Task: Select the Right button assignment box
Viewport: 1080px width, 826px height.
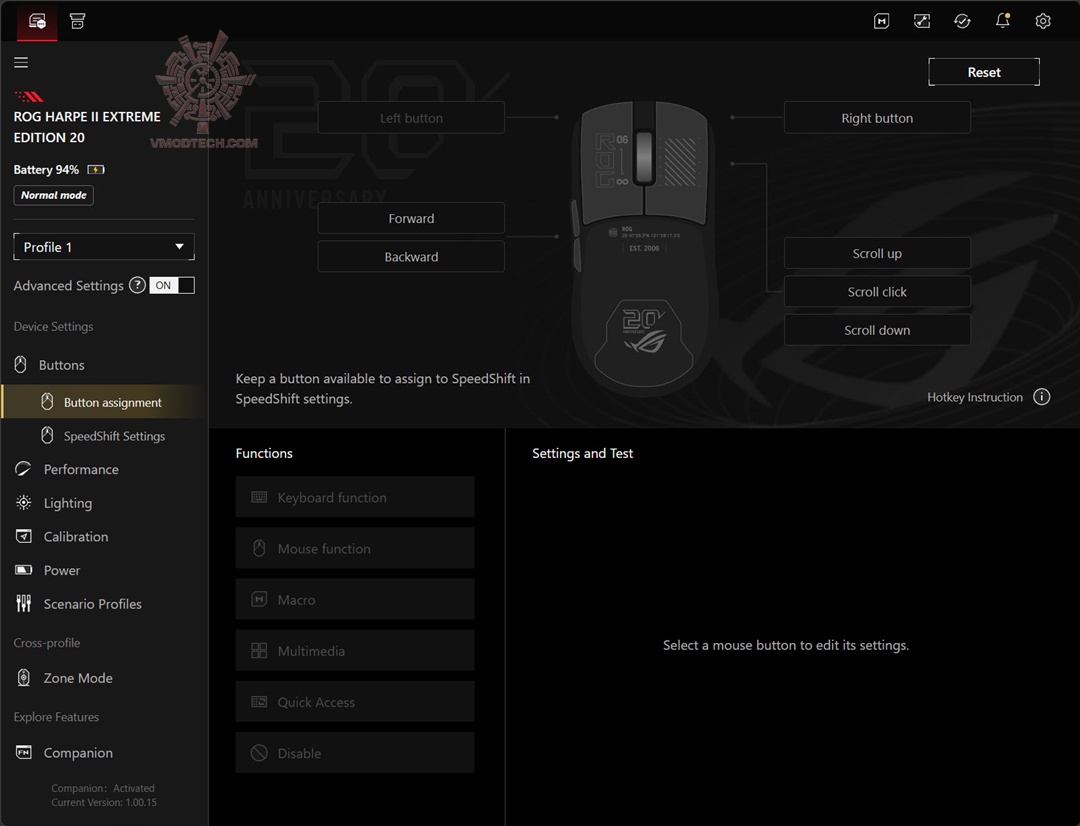Action: pos(877,118)
